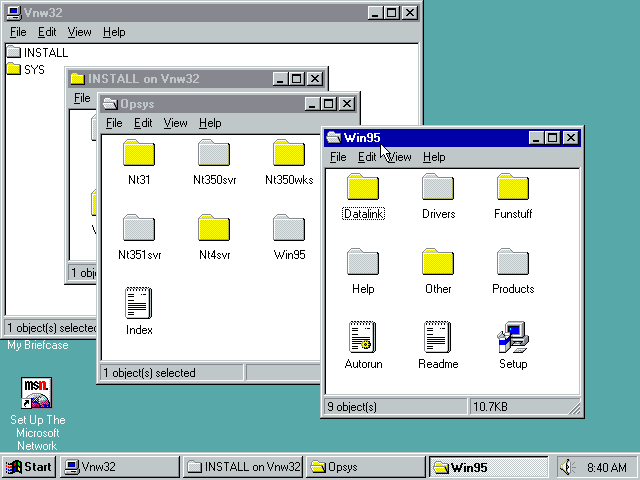Viewport: 640px width, 480px height.
Task: Click the Win95 window title bar
Action: tap(440, 138)
